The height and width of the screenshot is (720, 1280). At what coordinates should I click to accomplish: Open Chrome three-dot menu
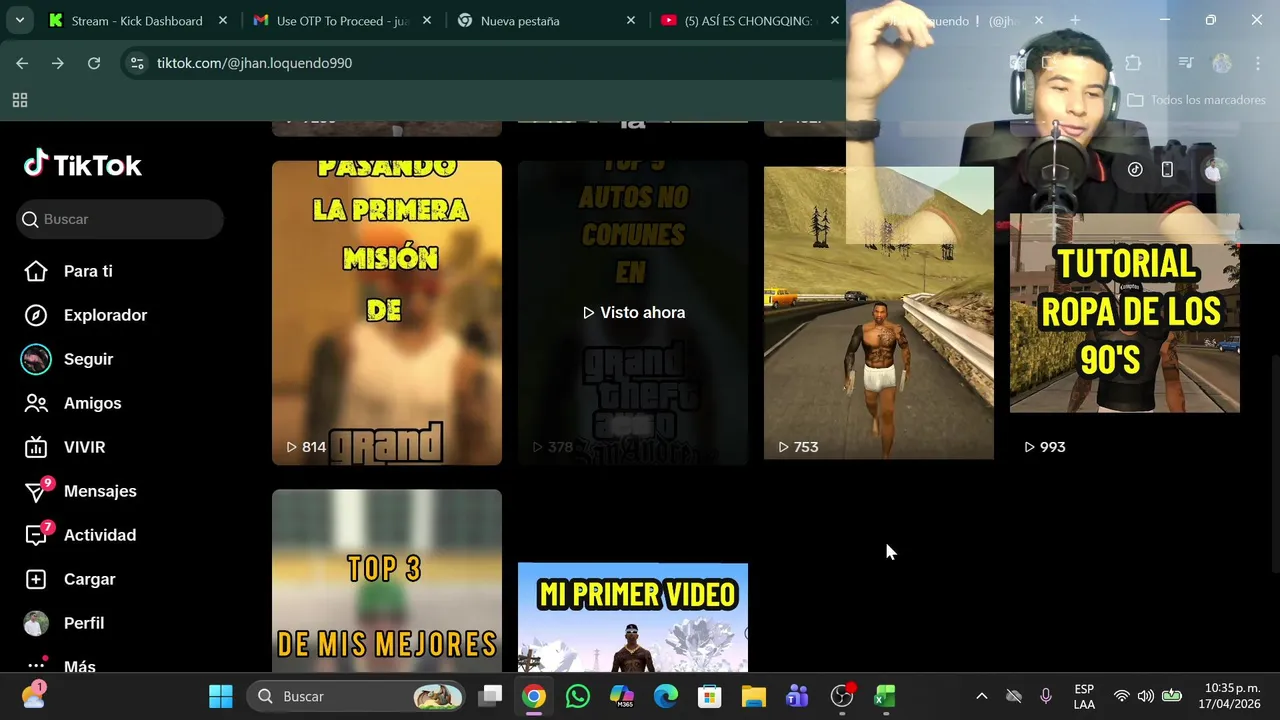1258,63
